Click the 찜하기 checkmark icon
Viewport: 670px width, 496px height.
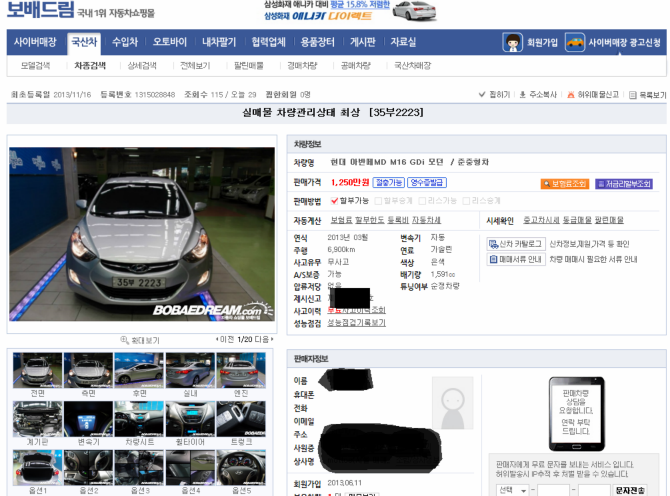482,94
